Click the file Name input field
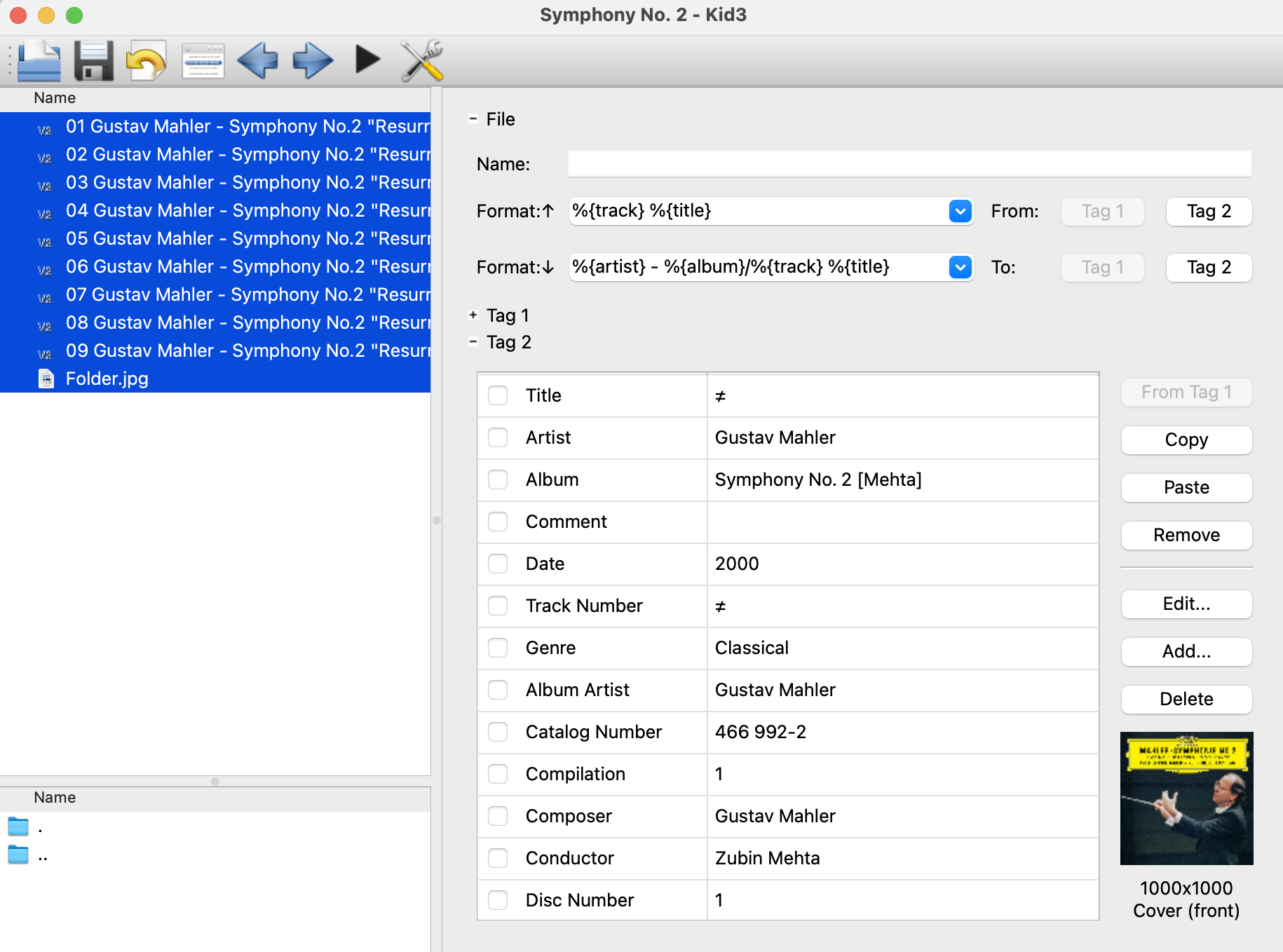The width and height of the screenshot is (1283, 952). [x=909, y=164]
